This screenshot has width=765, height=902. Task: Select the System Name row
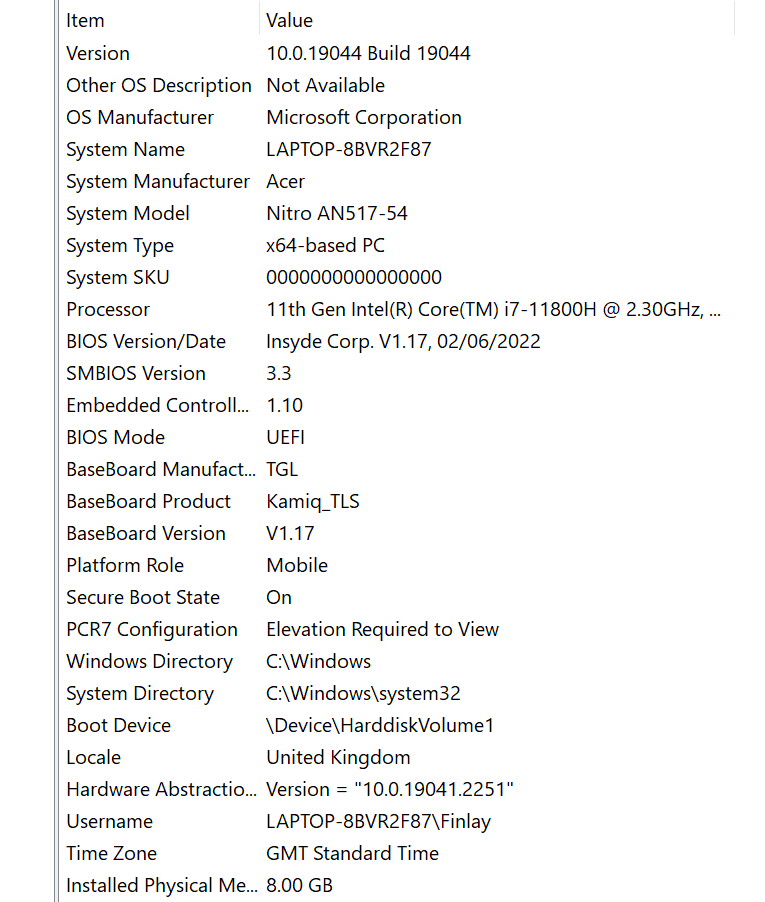coord(397,149)
